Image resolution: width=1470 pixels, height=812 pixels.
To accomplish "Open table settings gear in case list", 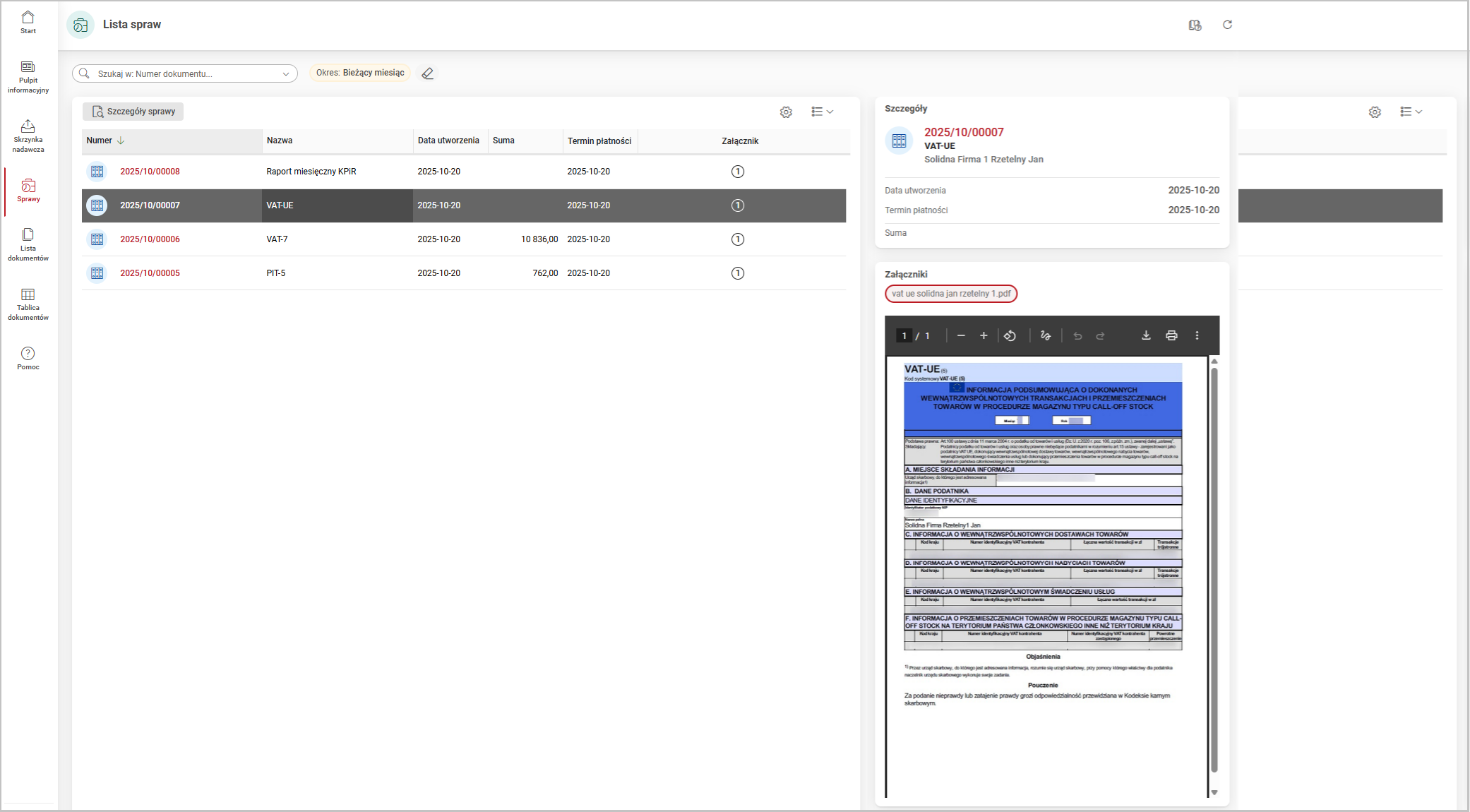I will [x=786, y=112].
